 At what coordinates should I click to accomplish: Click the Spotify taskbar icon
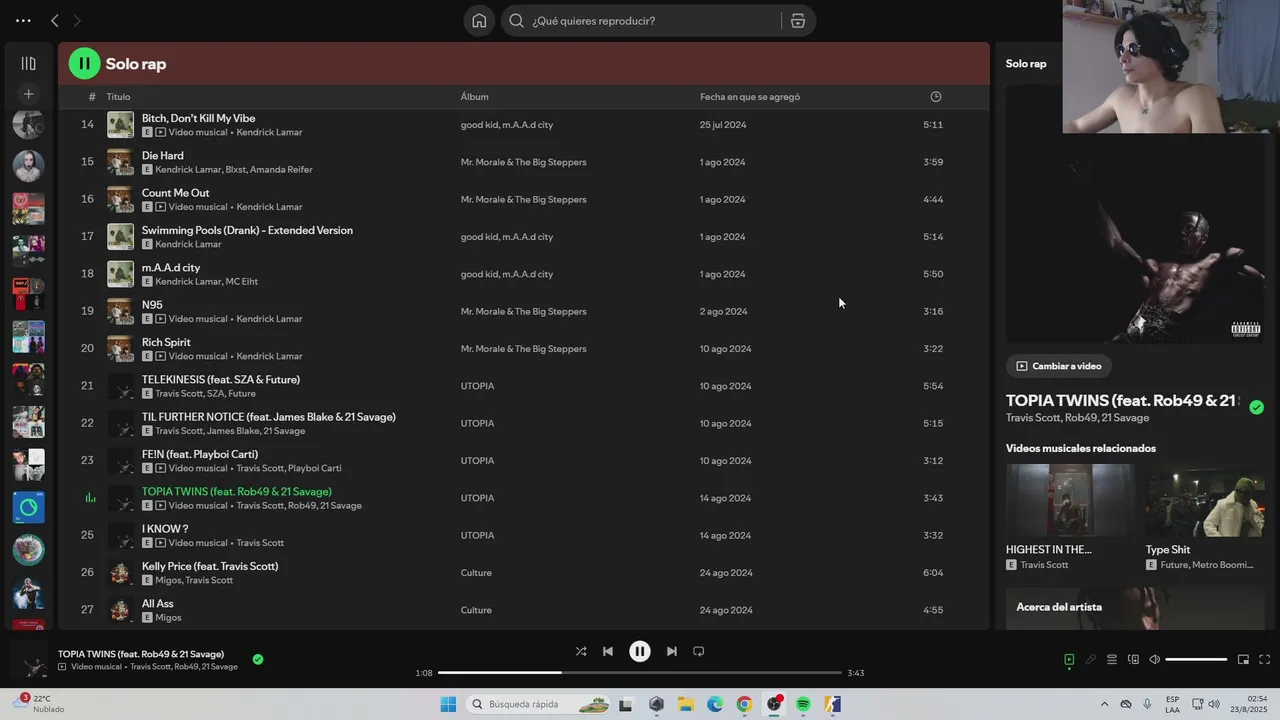[x=803, y=704]
